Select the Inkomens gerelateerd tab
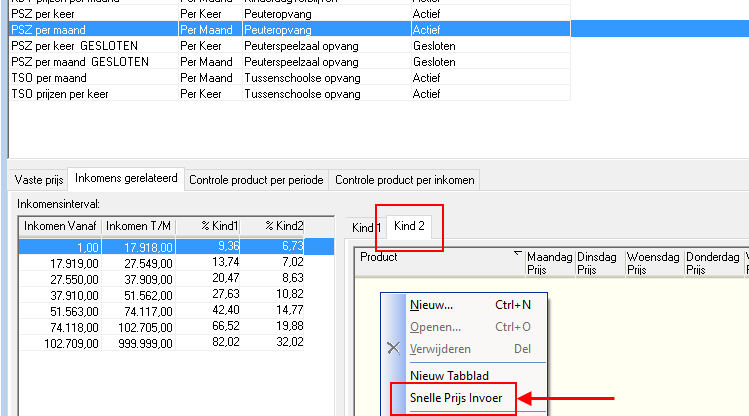The width and height of the screenshot is (749, 416). coord(127,179)
